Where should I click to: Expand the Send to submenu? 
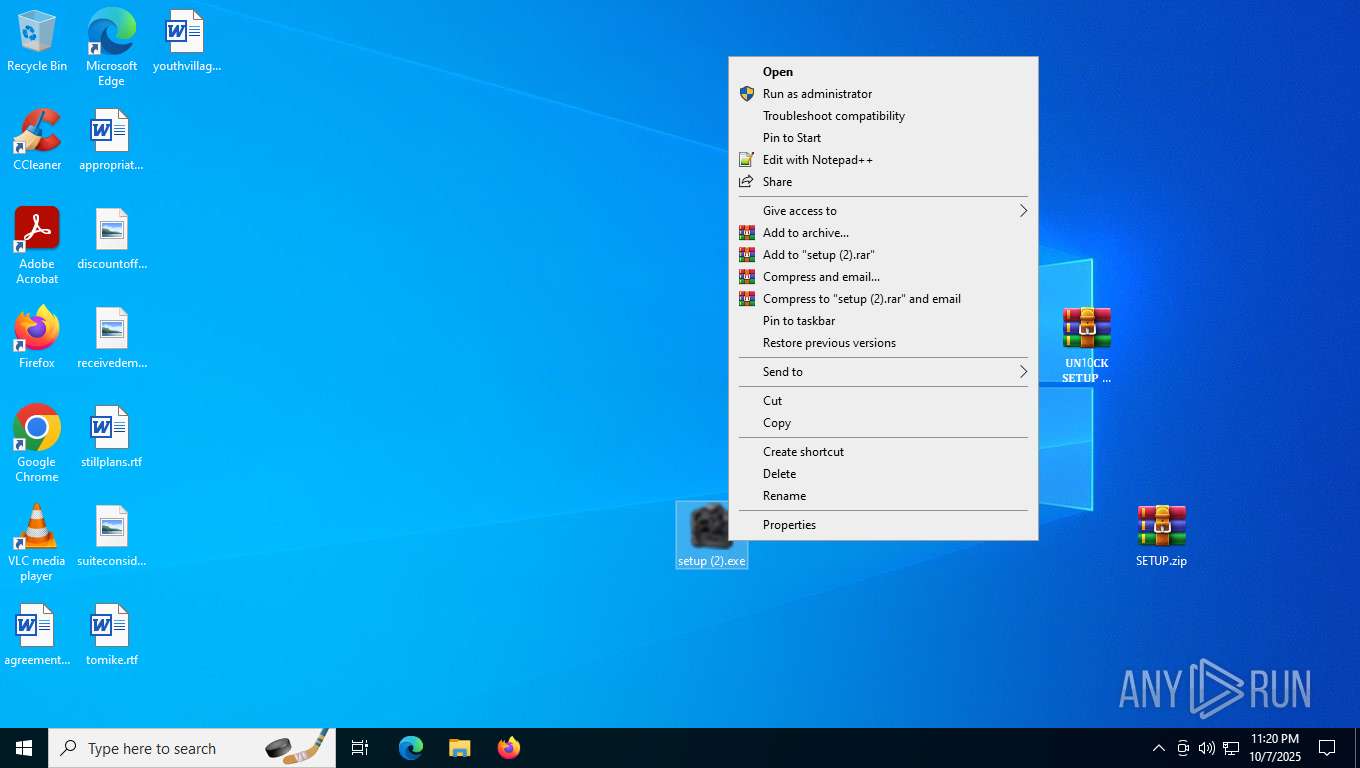883,372
